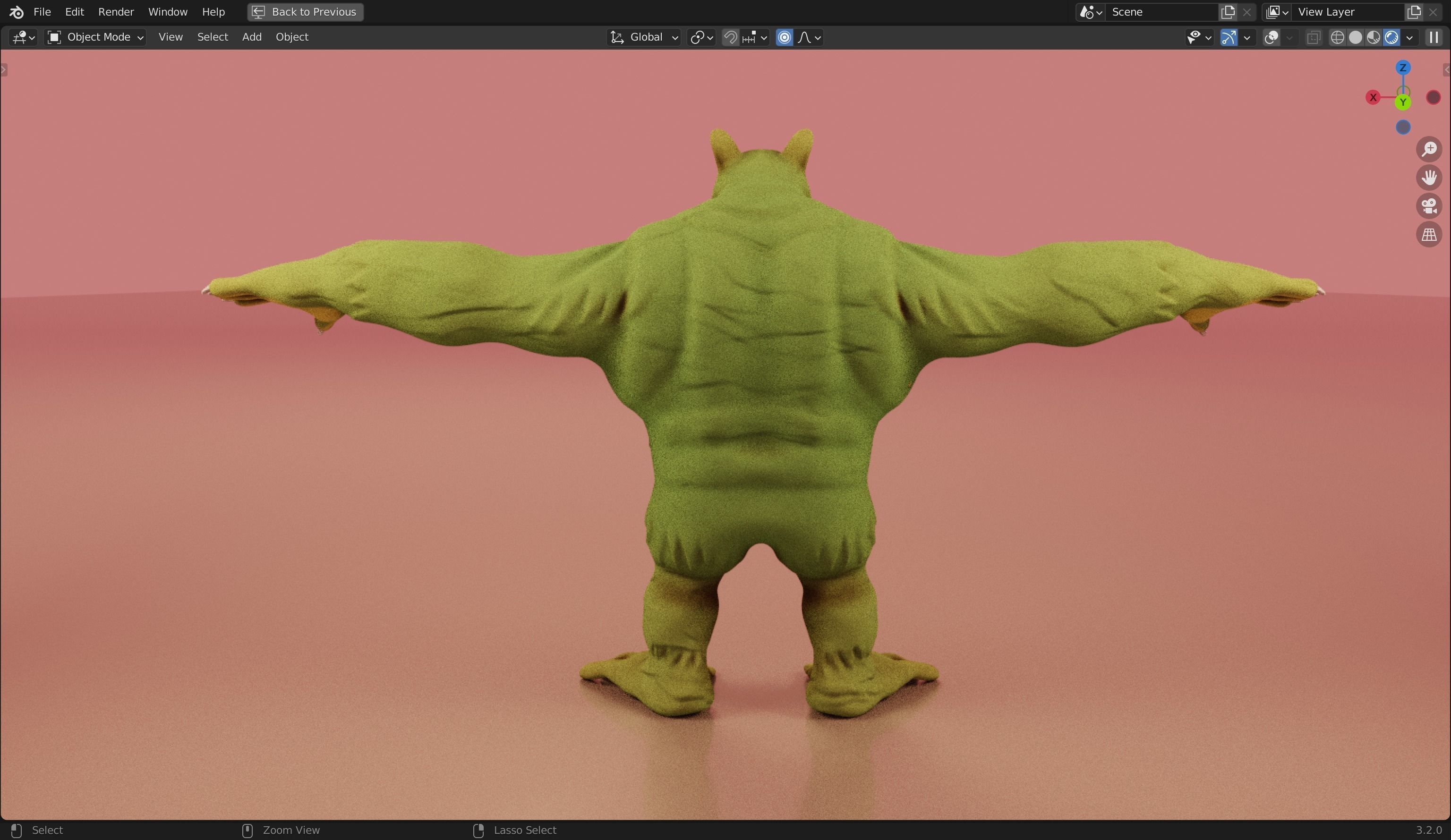
Task: Expand the left toolbar arrow
Action: 4,70
